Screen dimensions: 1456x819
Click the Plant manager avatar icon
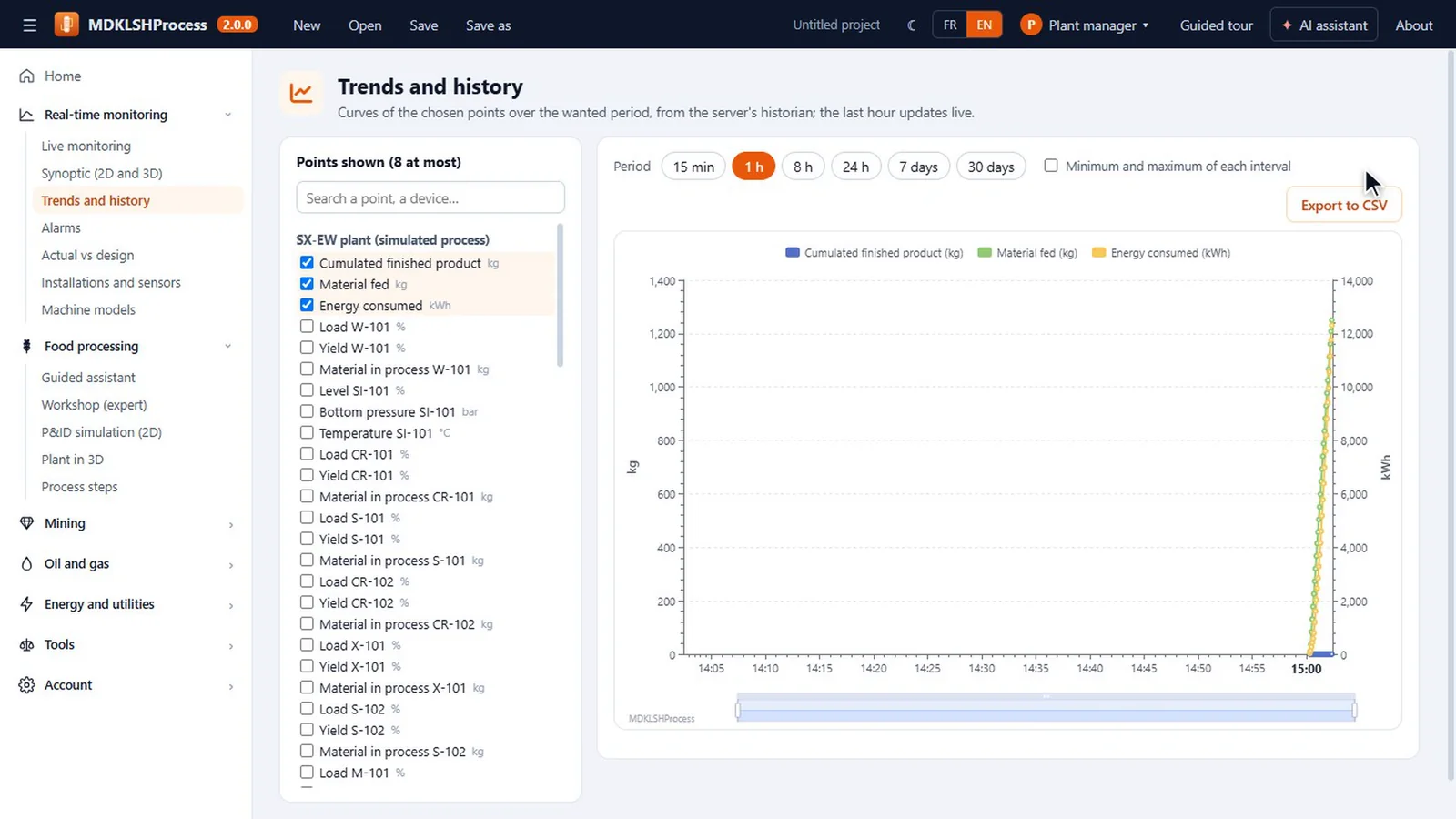point(1031,25)
